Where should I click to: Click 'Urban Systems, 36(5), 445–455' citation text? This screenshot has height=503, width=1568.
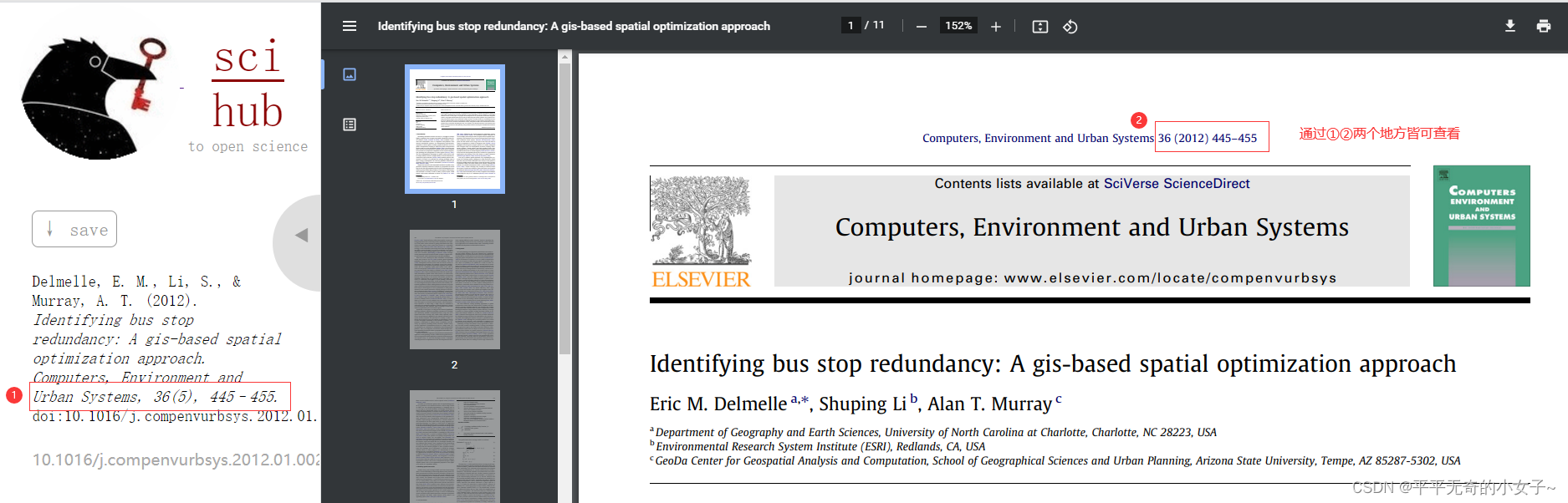pyautogui.click(x=155, y=397)
